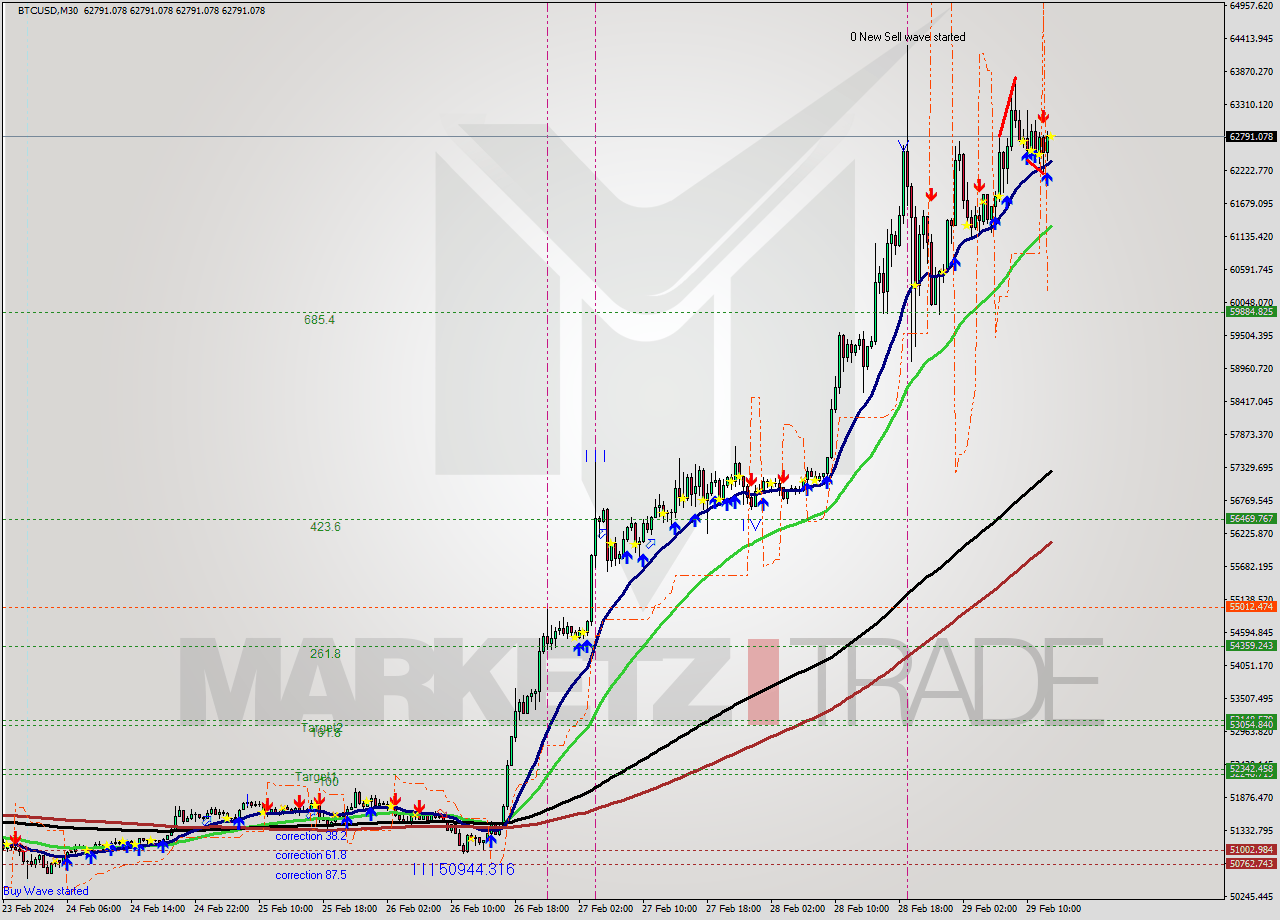Image resolution: width=1280 pixels, height=920 pixels.
Task: Click the '24 Feb 14:00' time axis label
Action: 157,909
